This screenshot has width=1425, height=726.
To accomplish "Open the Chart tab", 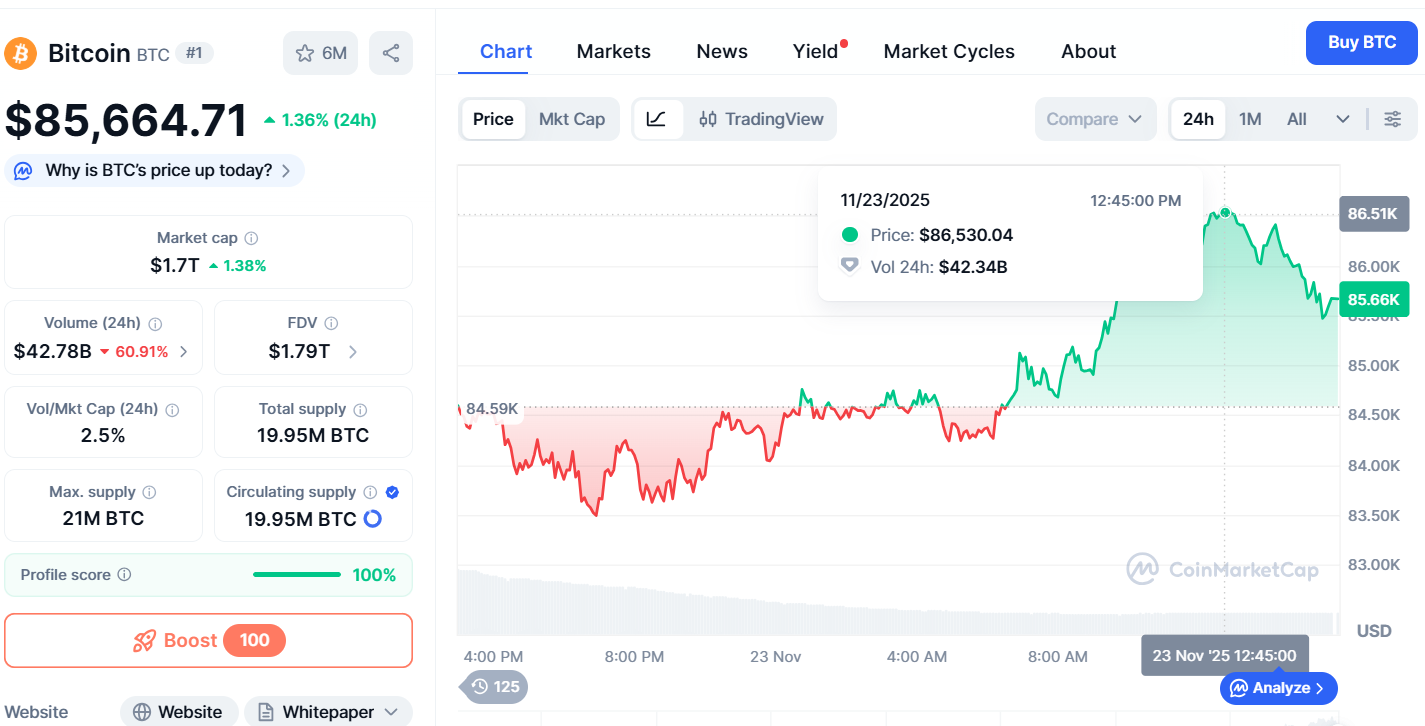I will point(506,51).
